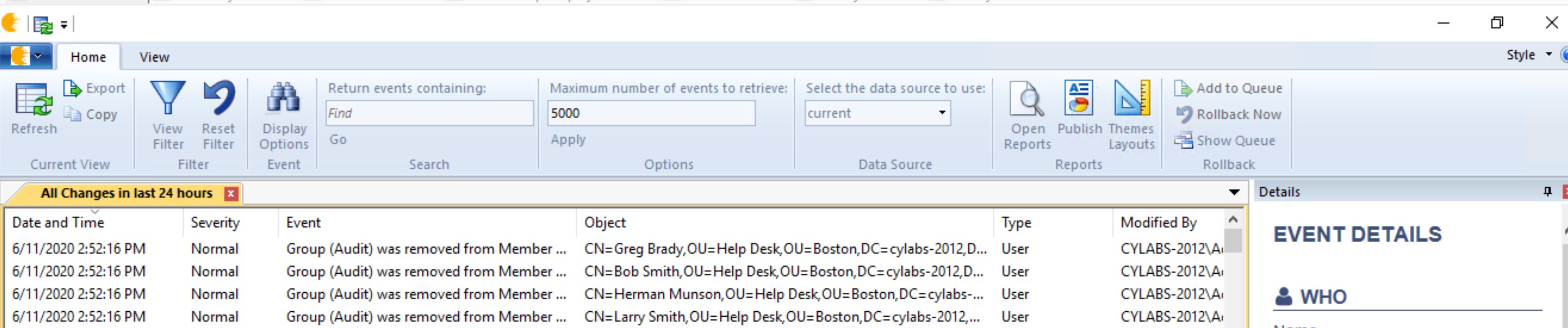Click the quick access refresh table icon
The image size is (1568, 328).
click(42, 25)
